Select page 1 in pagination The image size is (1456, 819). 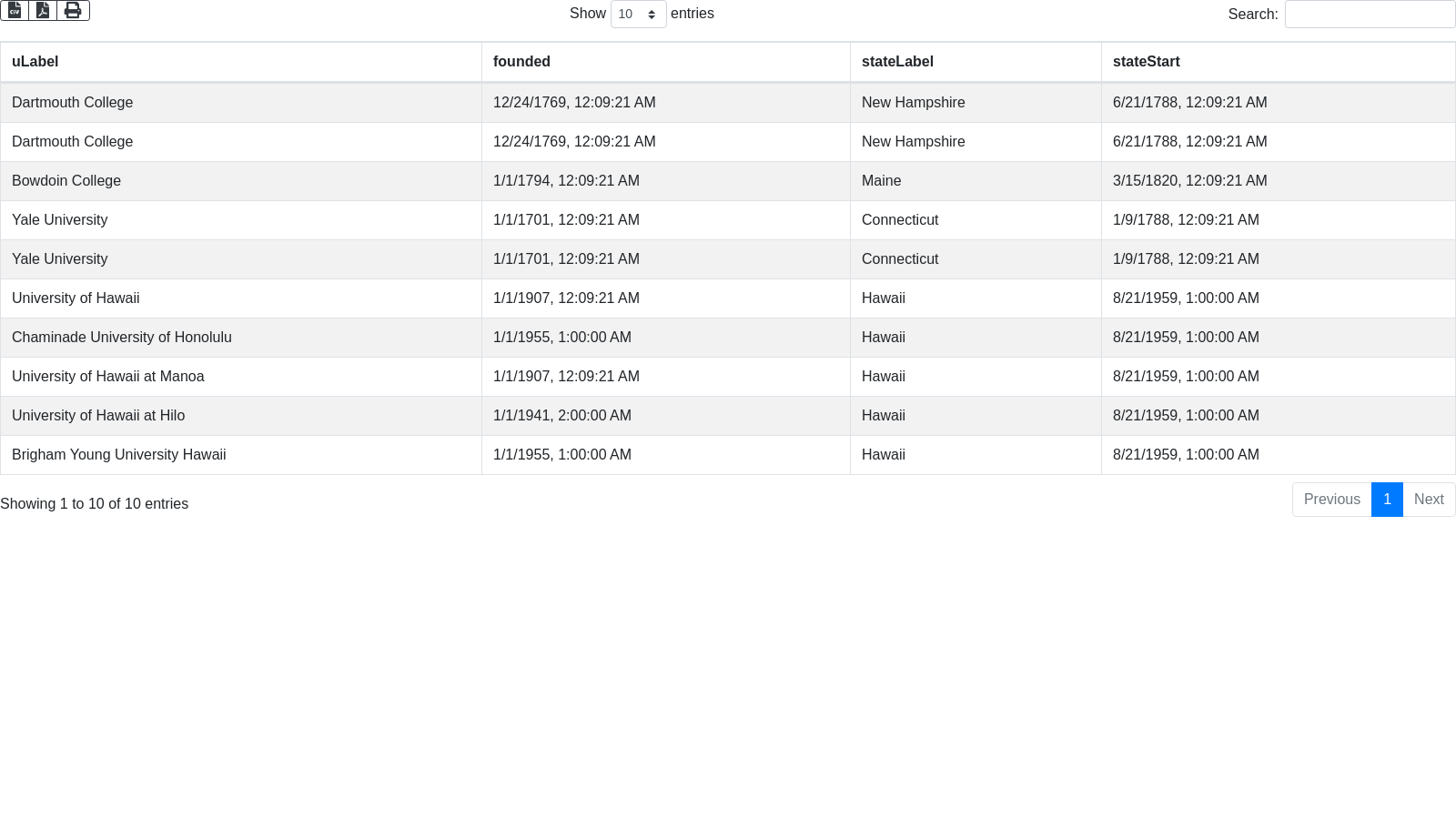pos(1387,500)
